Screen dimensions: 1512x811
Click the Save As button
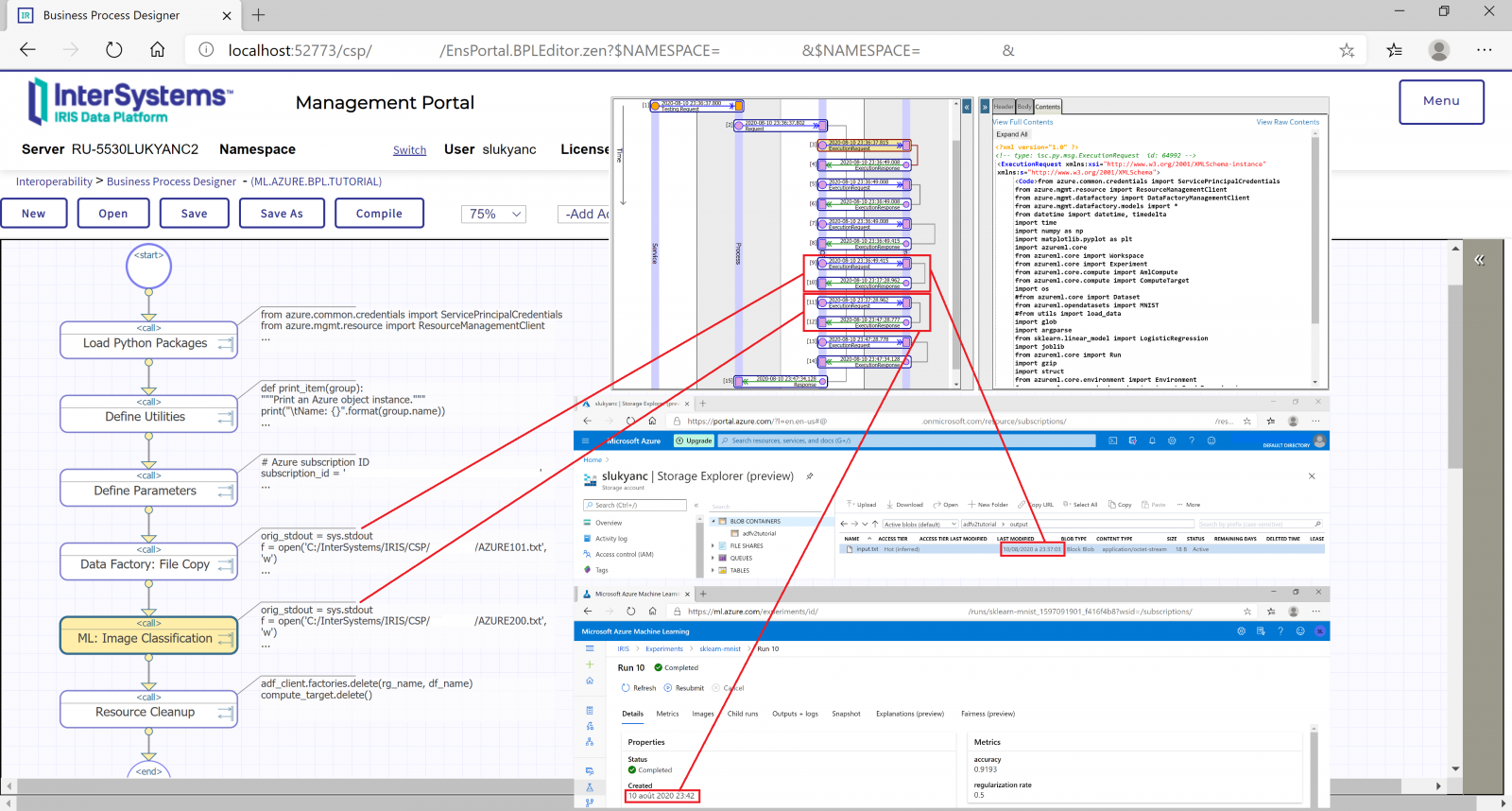pyautogui.click(x=283, y=214)
